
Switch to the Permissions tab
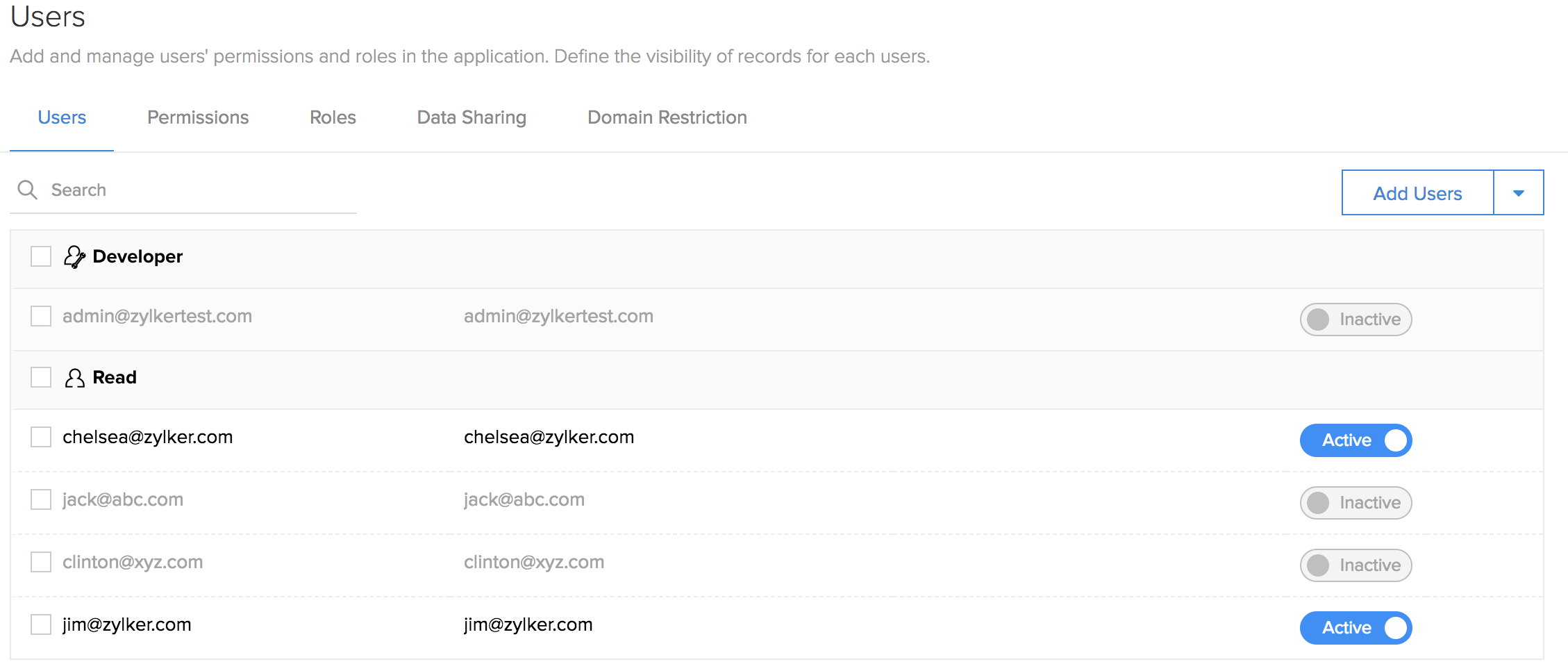[x=198, y=117]
